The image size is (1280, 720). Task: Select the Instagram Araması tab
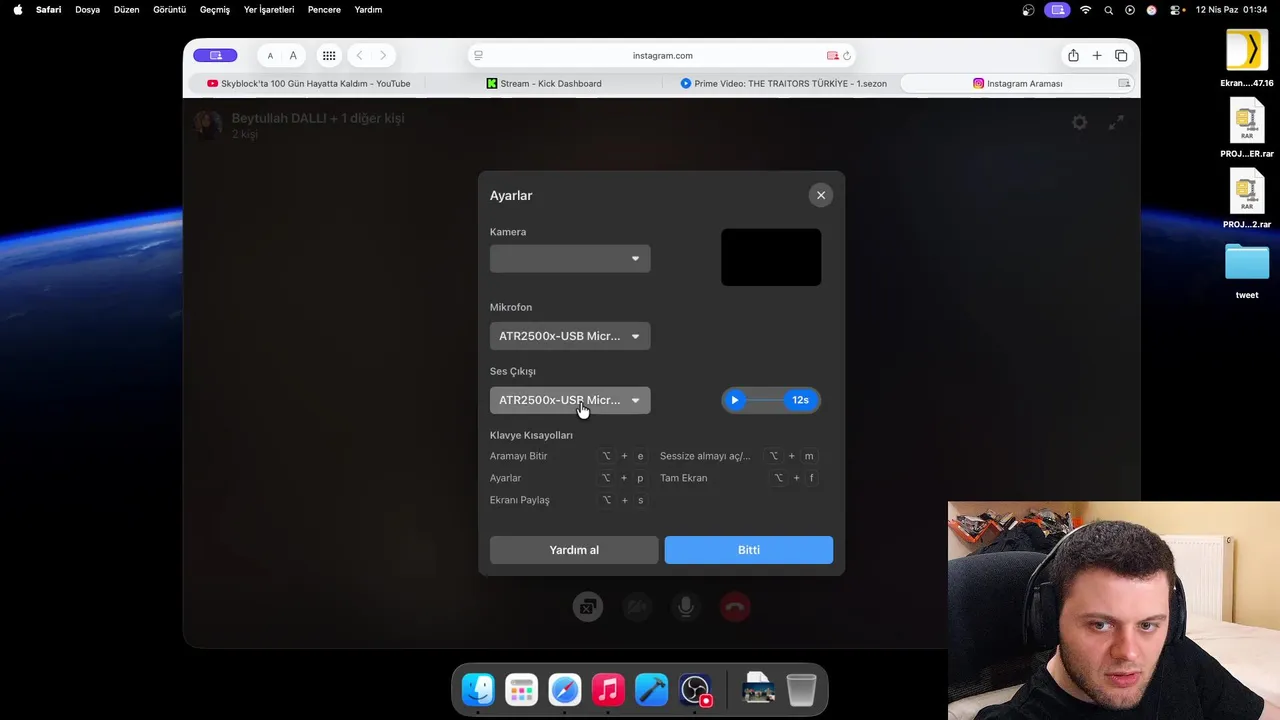tap(1018, 84)
